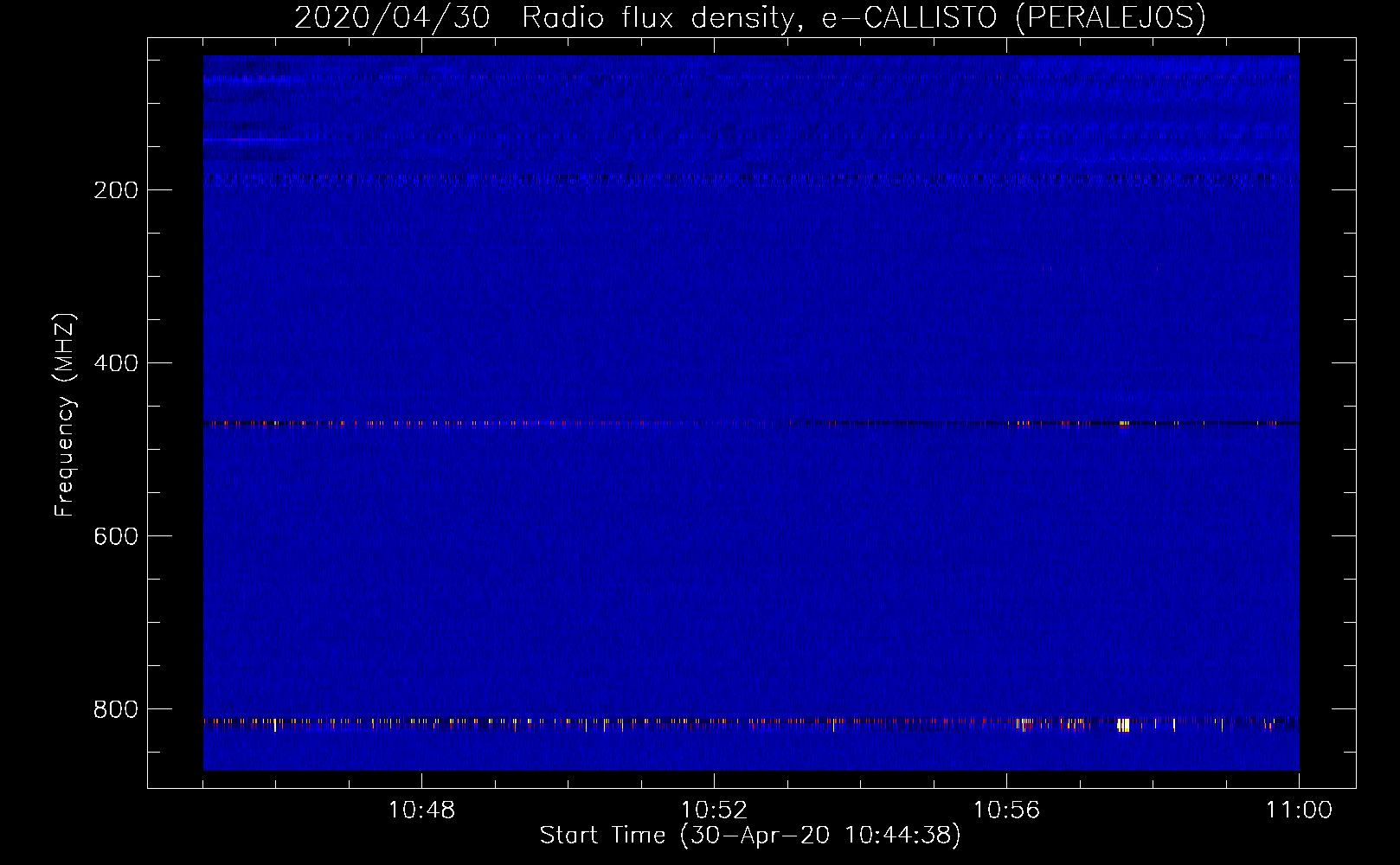Click the 'Frequency (MHZ)' axis label
1400x865 pixels.
64,415
